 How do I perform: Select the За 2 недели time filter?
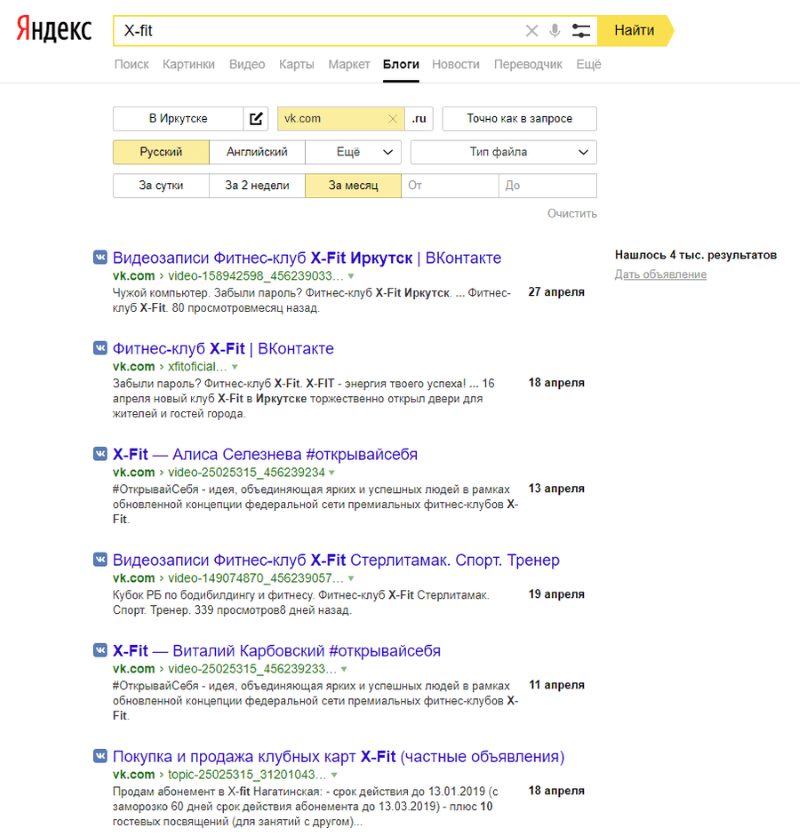pyautogui.click(x=257, y=186)
